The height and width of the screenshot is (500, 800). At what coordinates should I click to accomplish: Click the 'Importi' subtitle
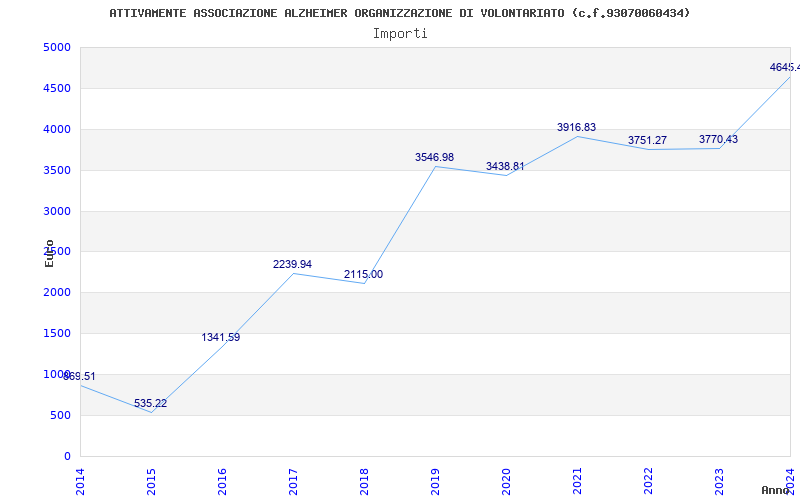click(400, 34)
